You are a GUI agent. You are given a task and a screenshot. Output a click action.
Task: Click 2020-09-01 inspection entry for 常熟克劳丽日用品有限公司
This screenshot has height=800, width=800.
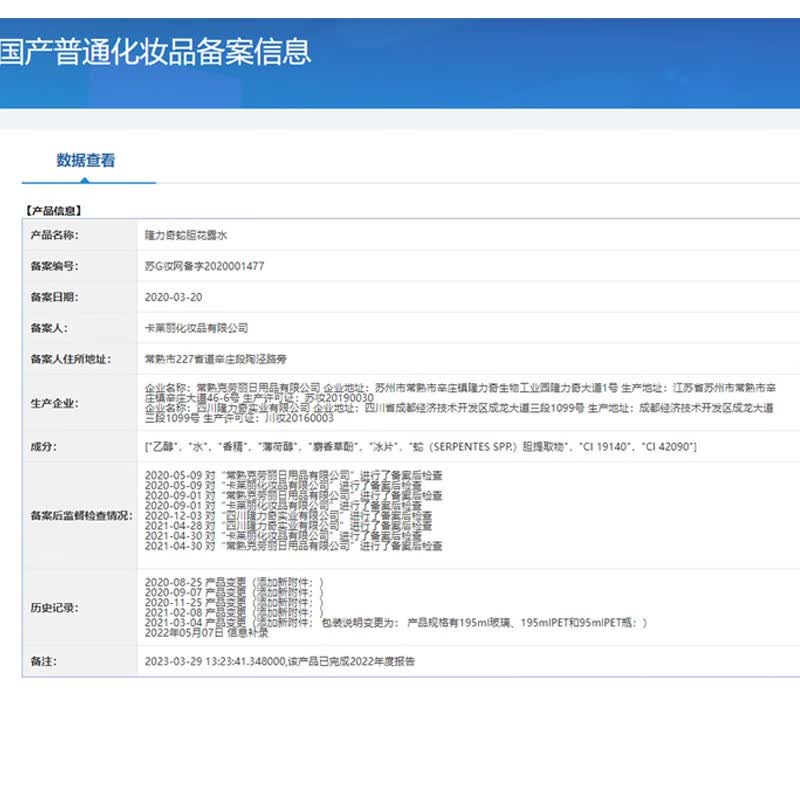point(293,496)
